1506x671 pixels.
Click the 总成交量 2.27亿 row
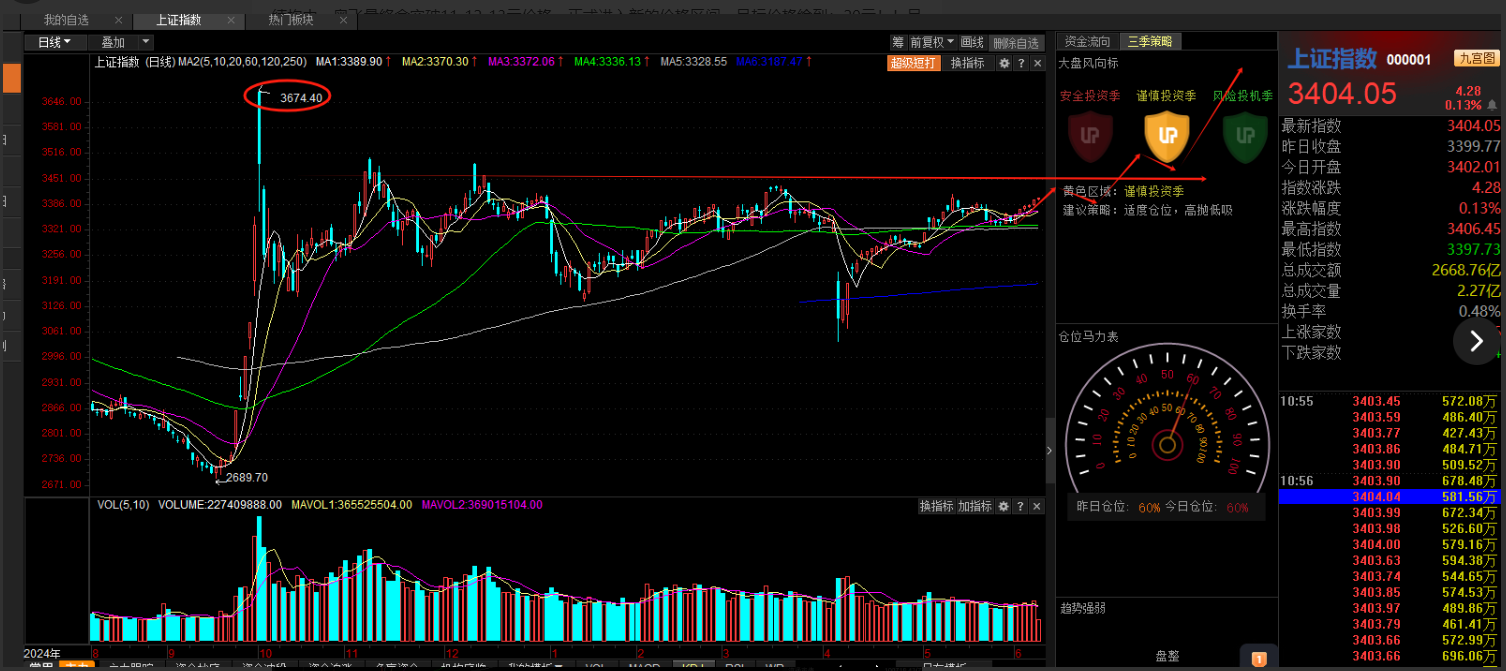pyautogui.click(x=1392, y=291)
